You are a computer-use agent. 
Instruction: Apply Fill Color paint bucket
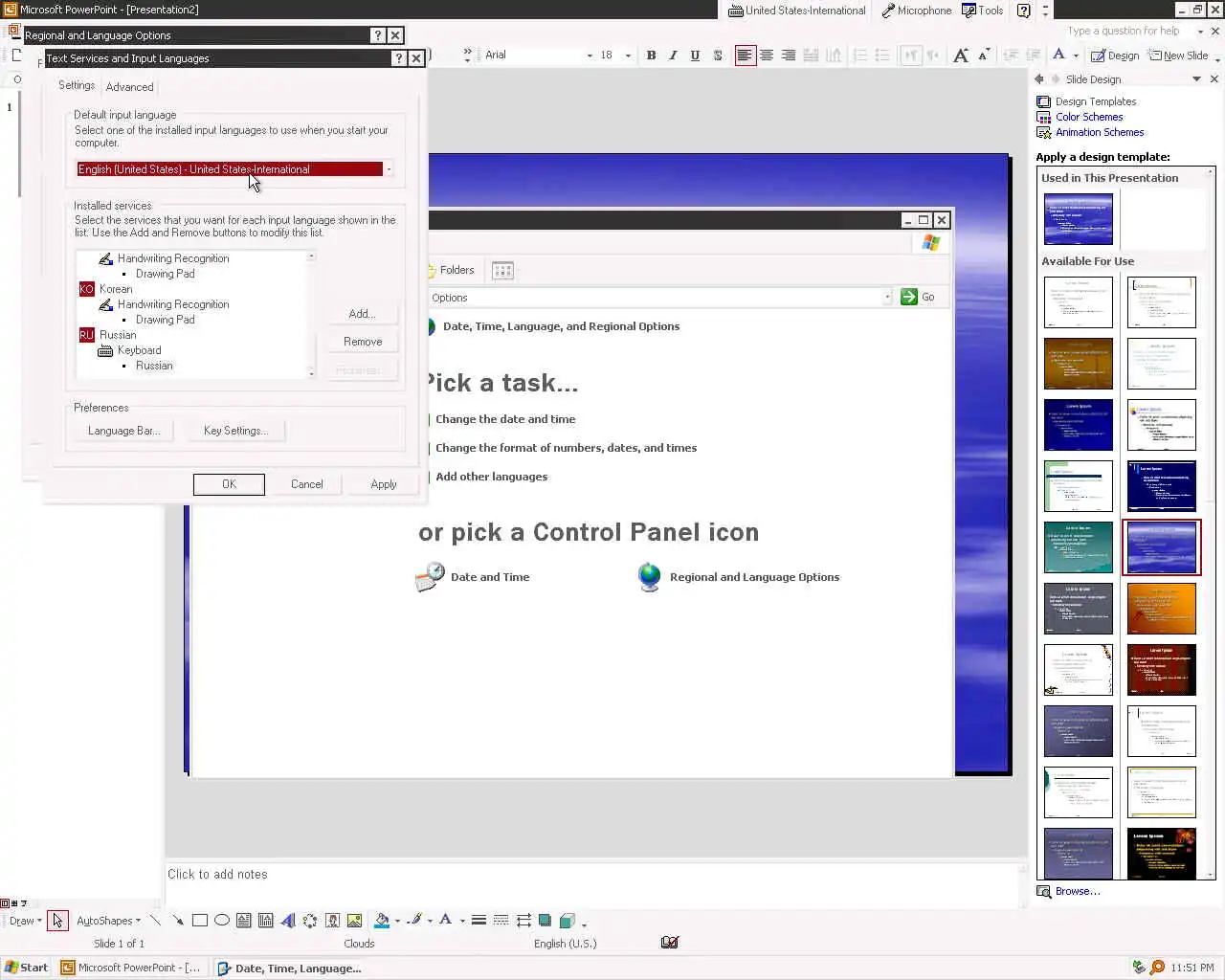click(x=381, y=921)
